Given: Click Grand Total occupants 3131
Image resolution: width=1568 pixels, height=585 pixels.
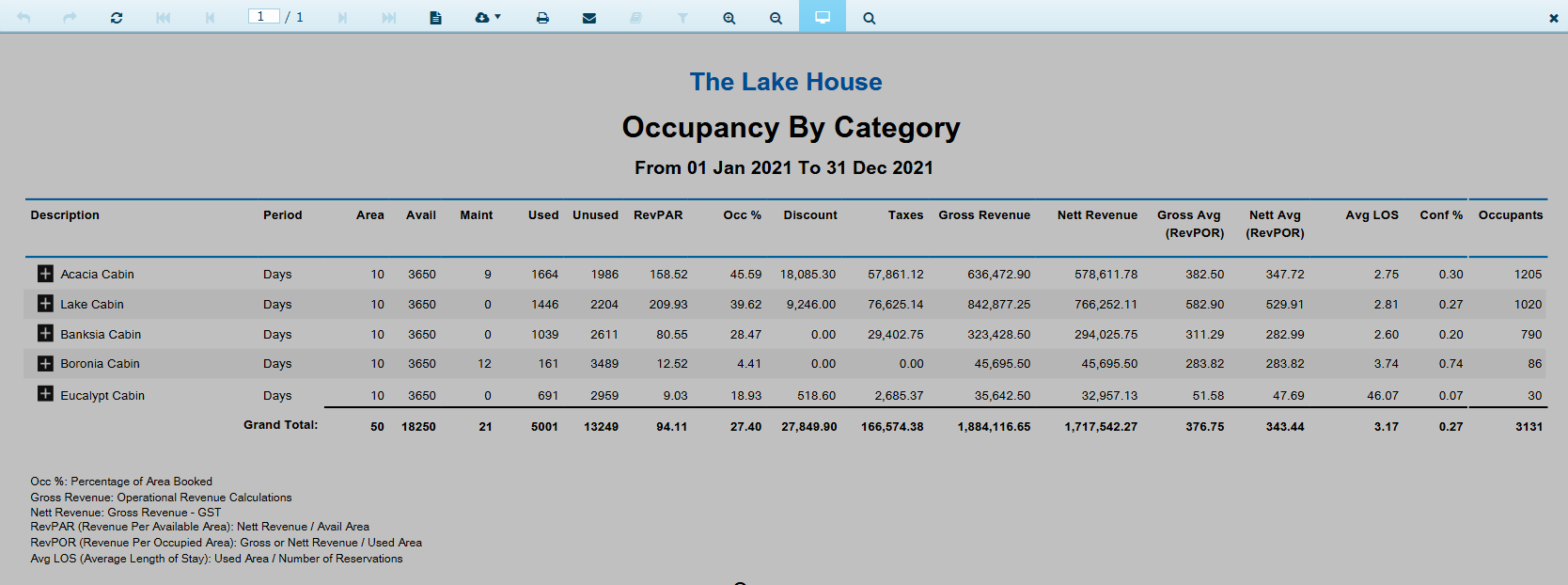Looking at the screenshot, I should pyautogui.click(x=1529, y=427).
